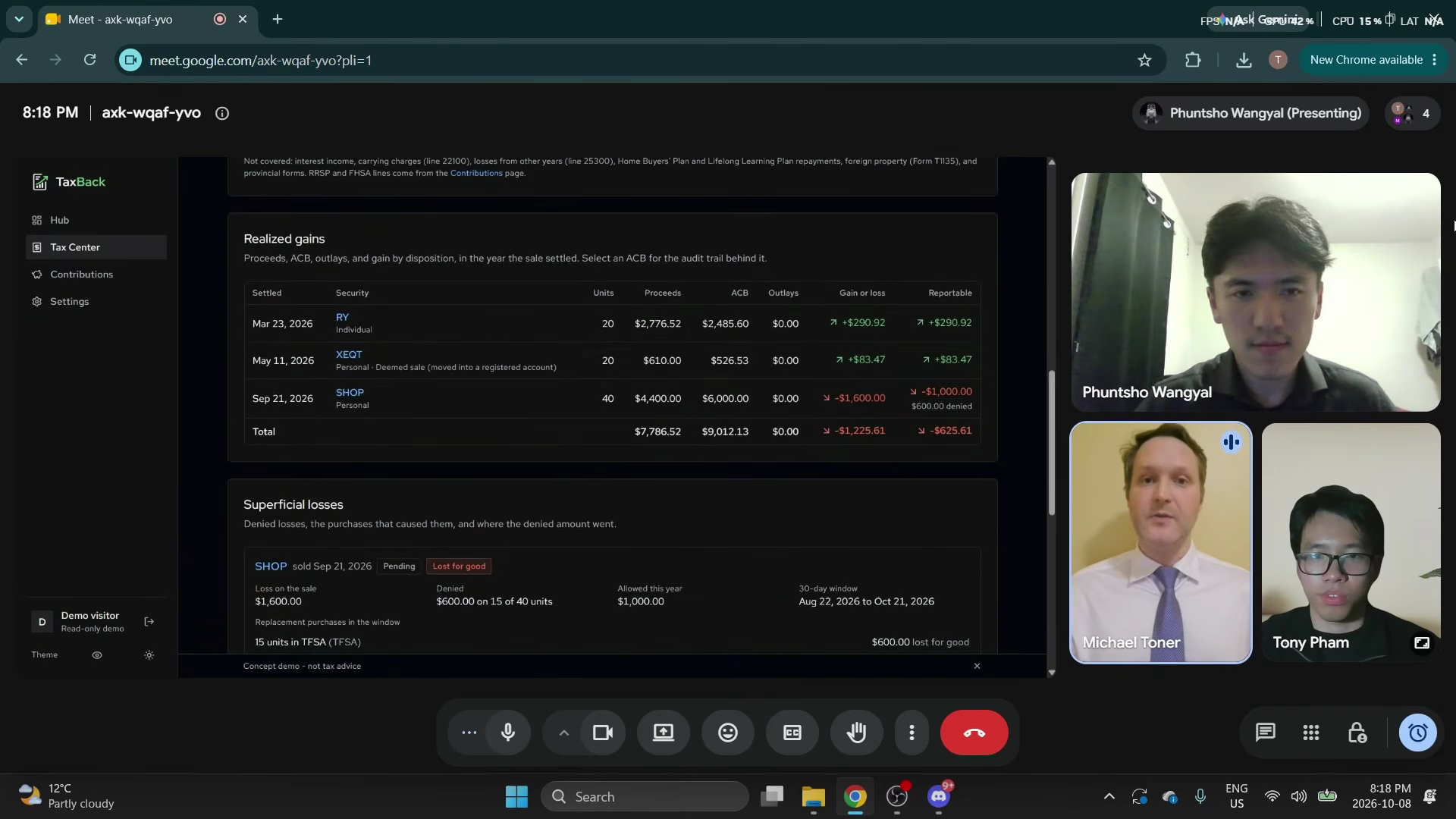
Task: Open Chrome downloads icon
Action: point(1244,60)
